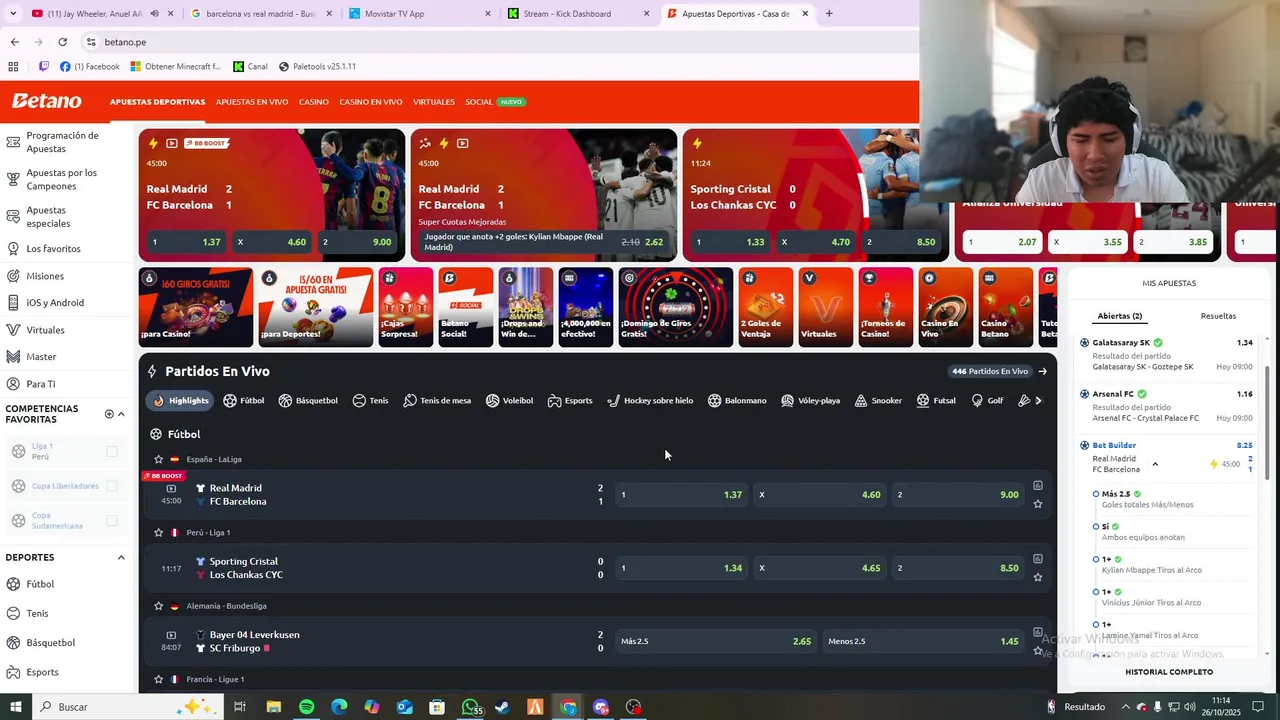Reload the browser page
1280x720 pixels.
(62, 42)
